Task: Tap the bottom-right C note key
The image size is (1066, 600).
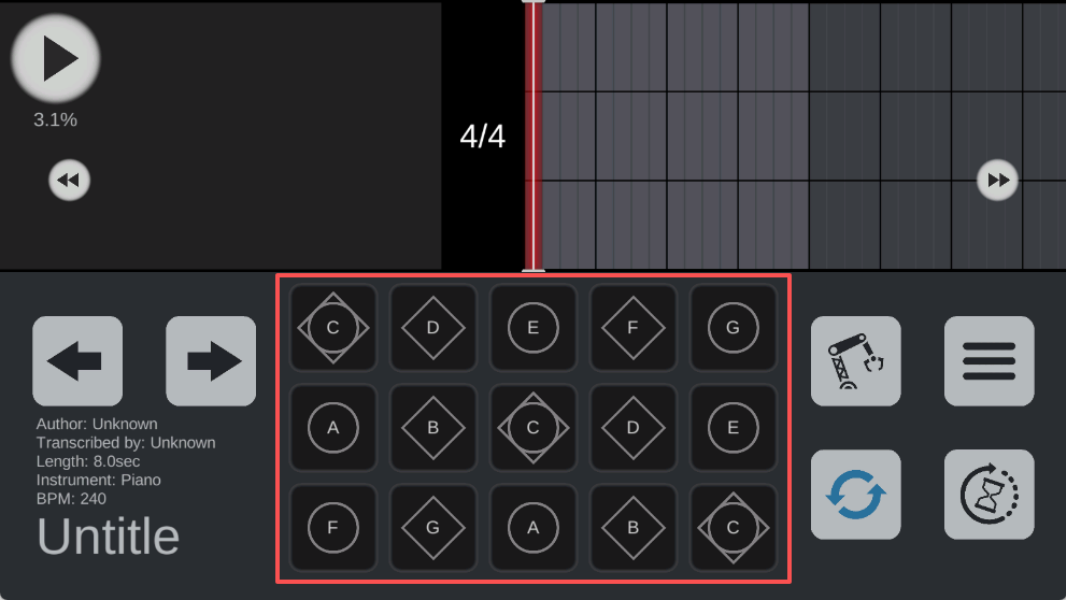Action: coord(733,528)
